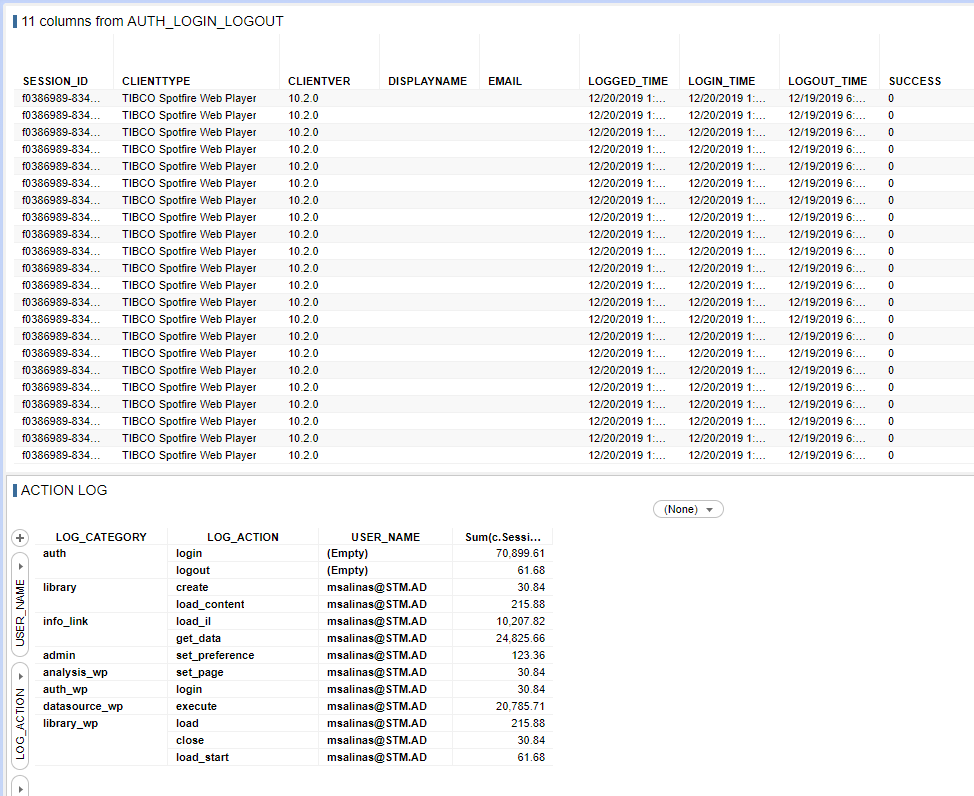This screenshot has height=796, width=974.
Task: Click the '11 columns from AUTH_LOGIN_LOGOUT' title
Action: 152,21
